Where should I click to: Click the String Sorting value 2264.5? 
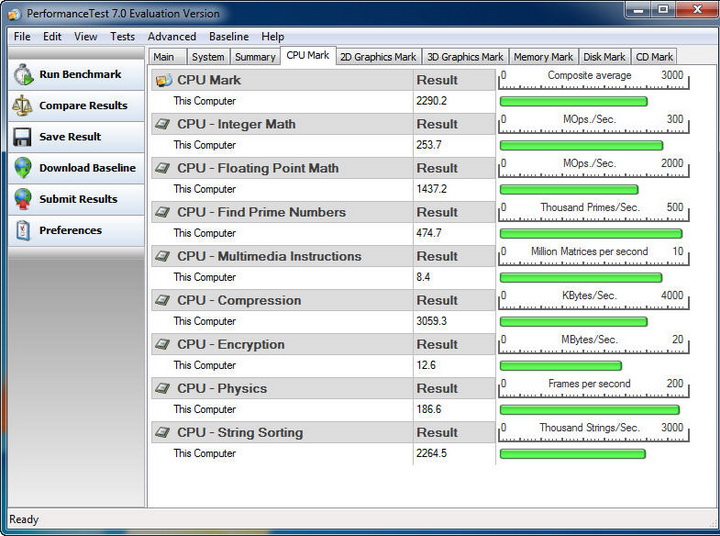coord(431,453)
